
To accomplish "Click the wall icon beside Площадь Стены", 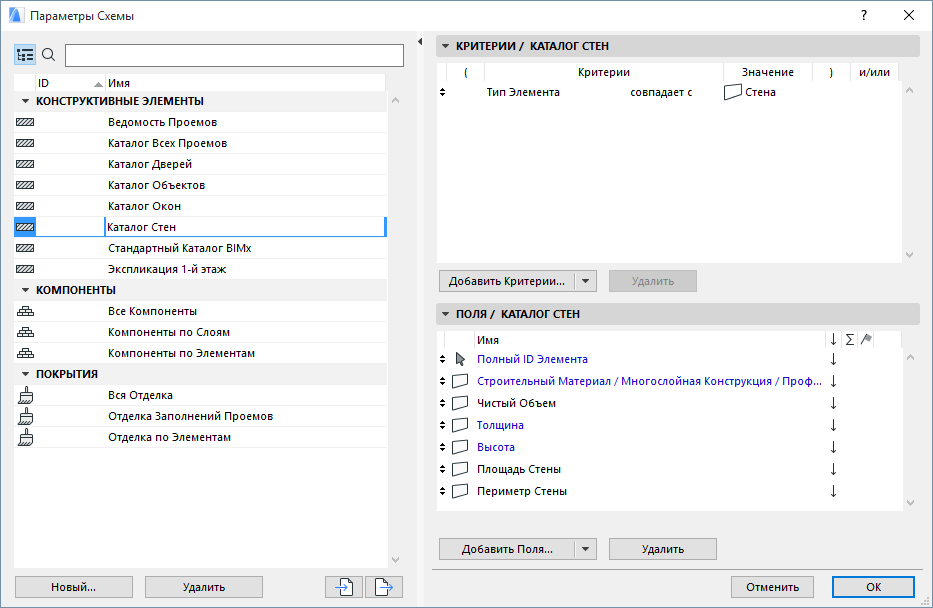I will point(460,469).
